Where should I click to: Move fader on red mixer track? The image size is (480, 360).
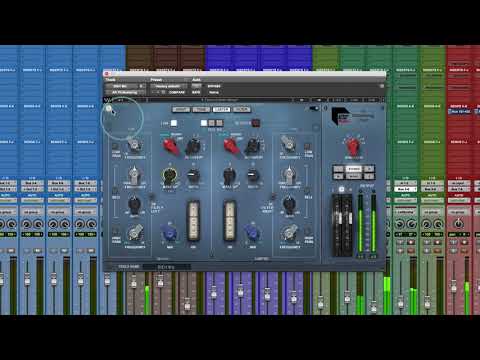[x=454, y=286]
